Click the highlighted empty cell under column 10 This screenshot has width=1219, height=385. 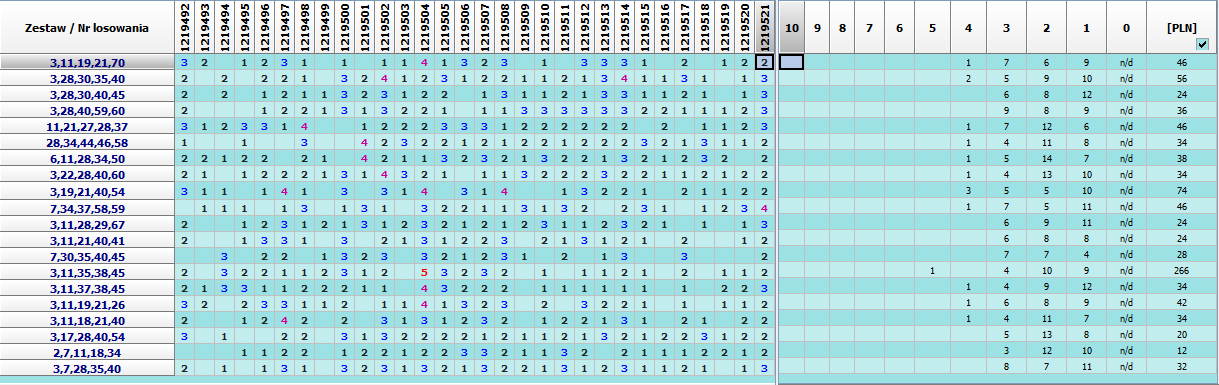792,63
